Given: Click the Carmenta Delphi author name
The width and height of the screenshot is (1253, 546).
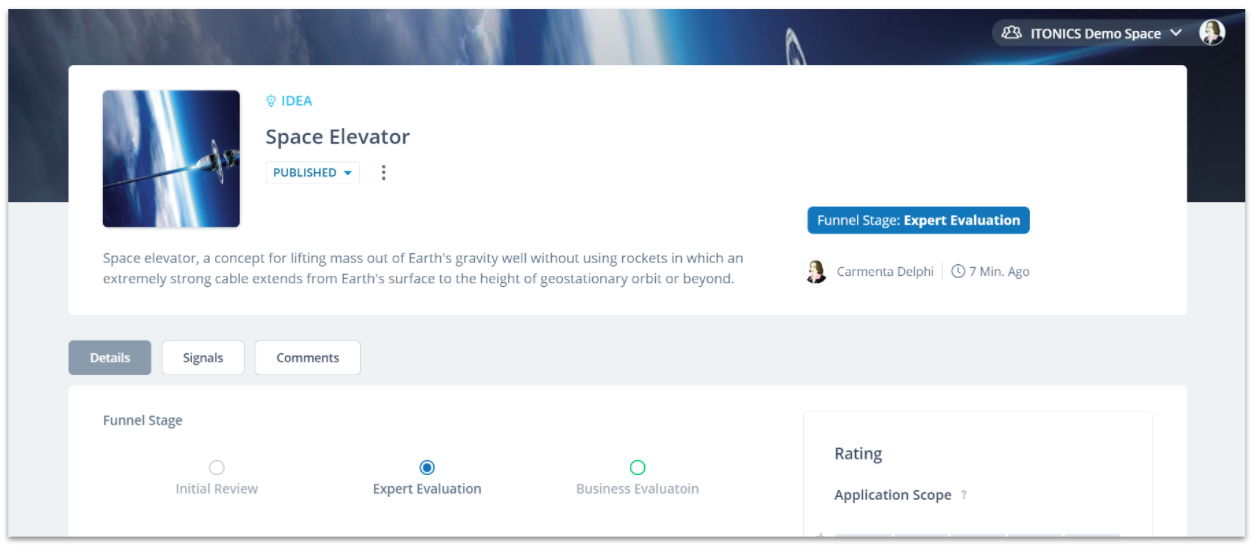Looking at the screenshot, I should [x=885, y=272].
